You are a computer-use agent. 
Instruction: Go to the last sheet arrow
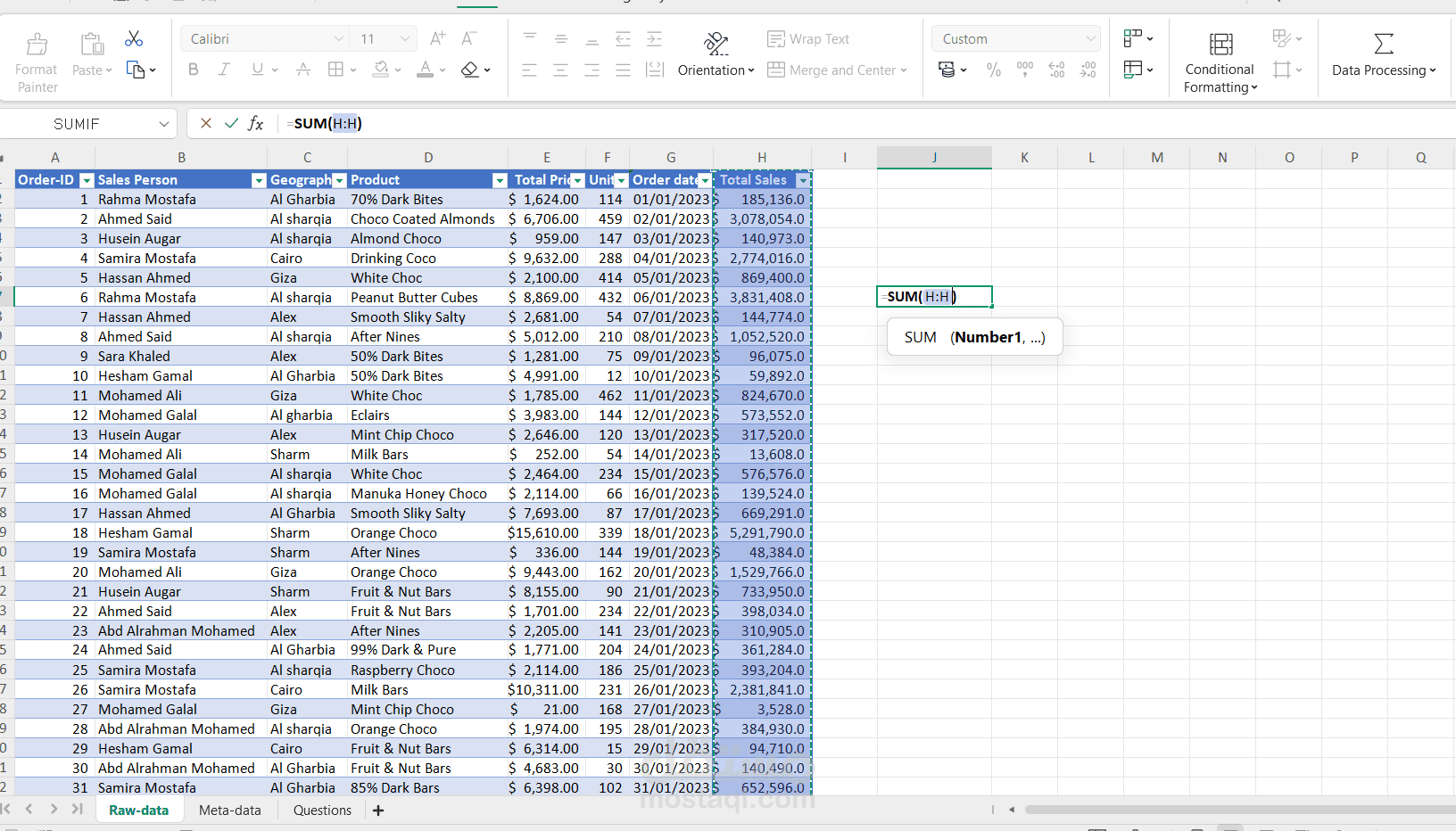(x=78, y=809)
